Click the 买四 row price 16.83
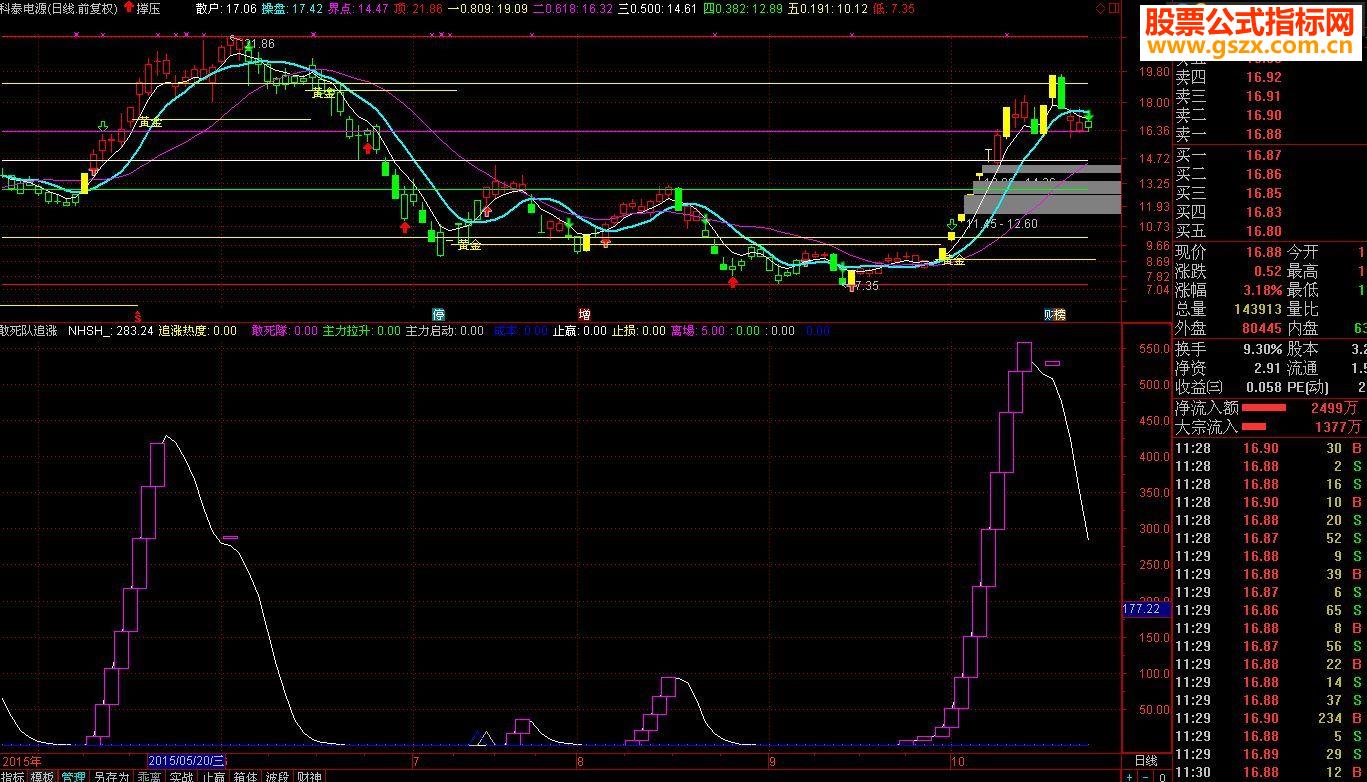Viewport: 1367px width, 782px height. click(x=1262, y=213)
